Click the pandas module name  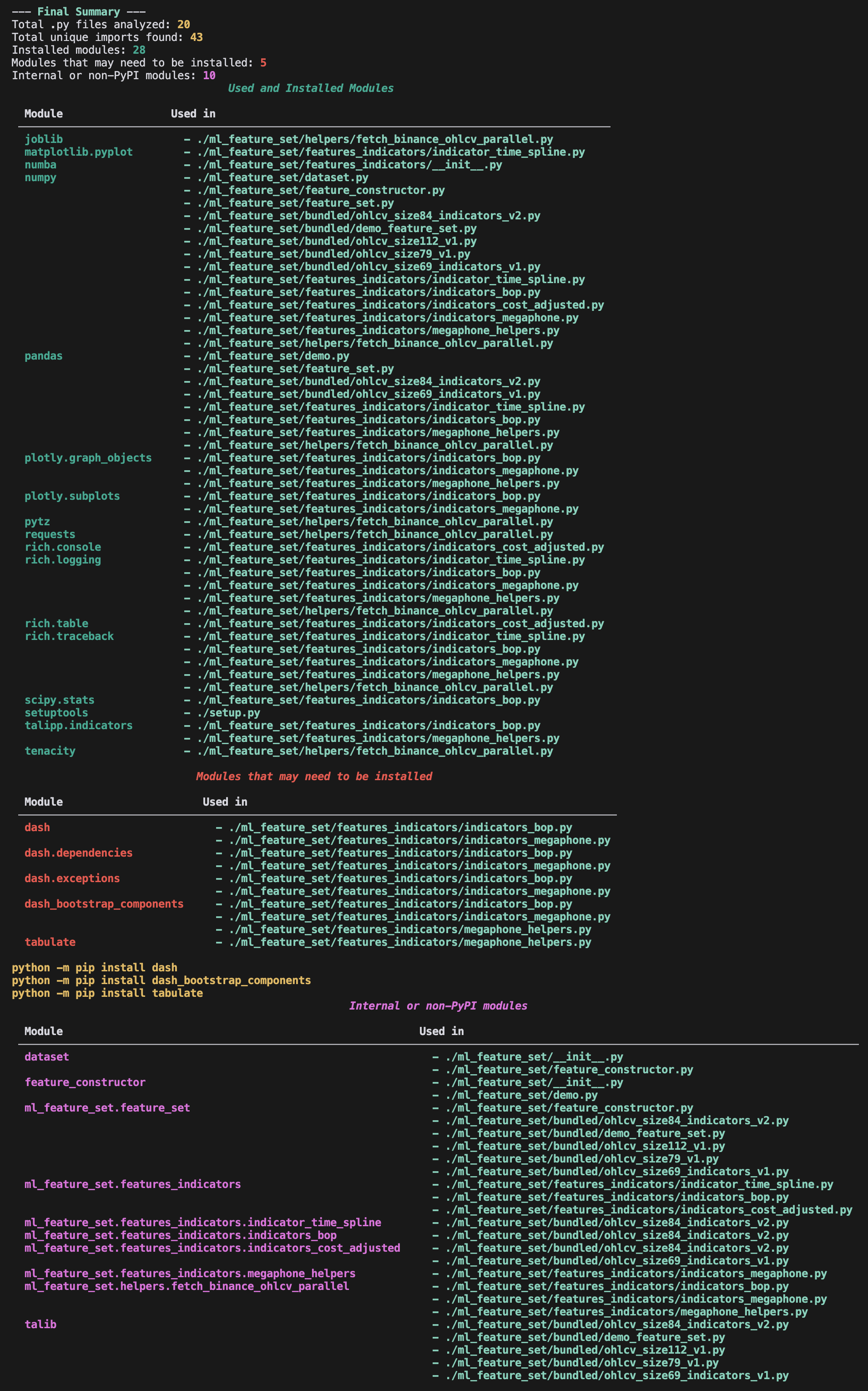click(x=44, y=356)
